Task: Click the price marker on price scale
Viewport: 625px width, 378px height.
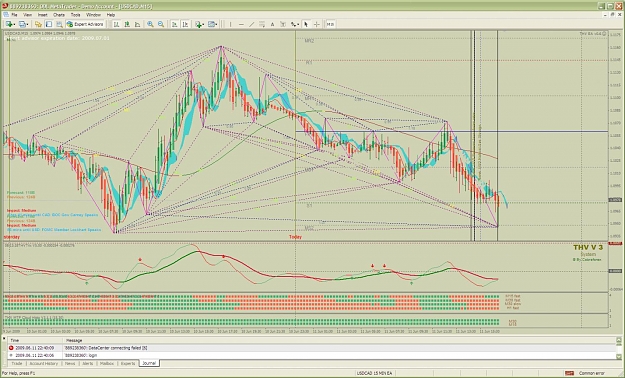Action: pyautogui.click(x=615, y=200)
